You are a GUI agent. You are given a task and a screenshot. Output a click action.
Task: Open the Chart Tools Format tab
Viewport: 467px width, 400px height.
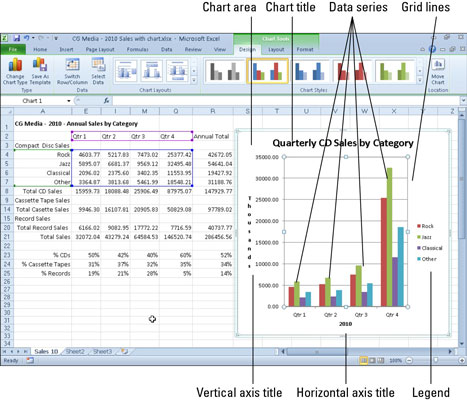[305, 49]
